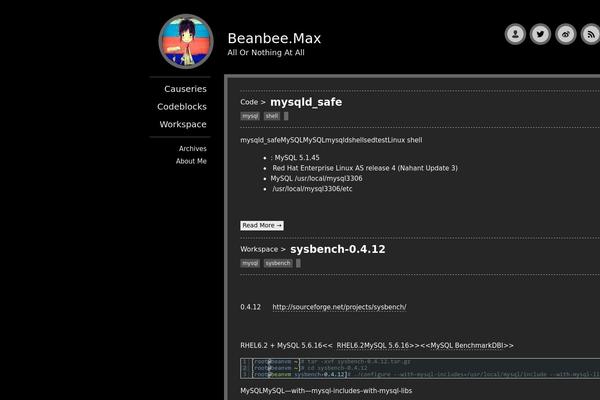This screenshot has width=600, height=400.
Task: Click the 'All Or Nothing At All' tagline
Action: click(x=266, y=53)
